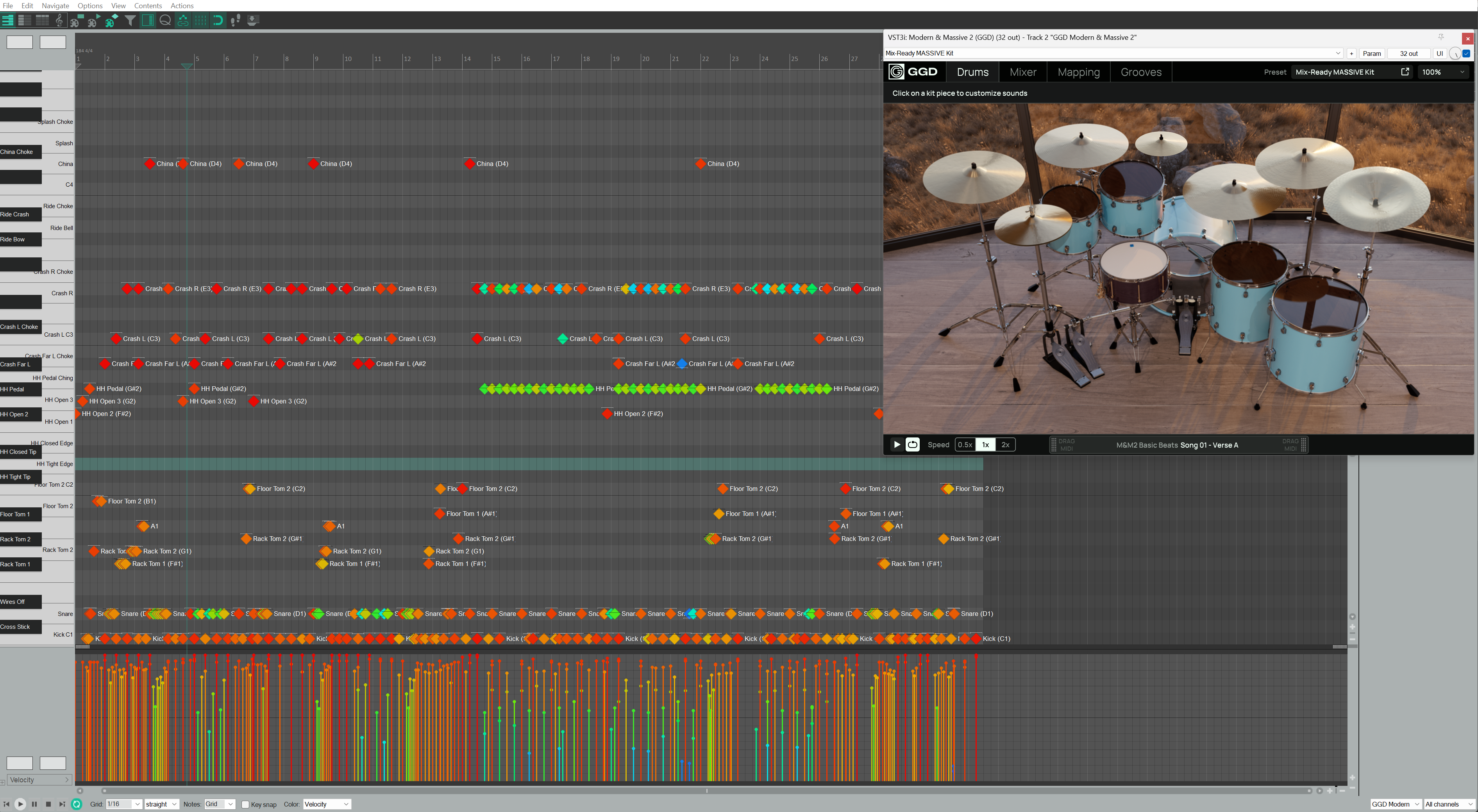Select the 2x speed button

[1004, 444]
